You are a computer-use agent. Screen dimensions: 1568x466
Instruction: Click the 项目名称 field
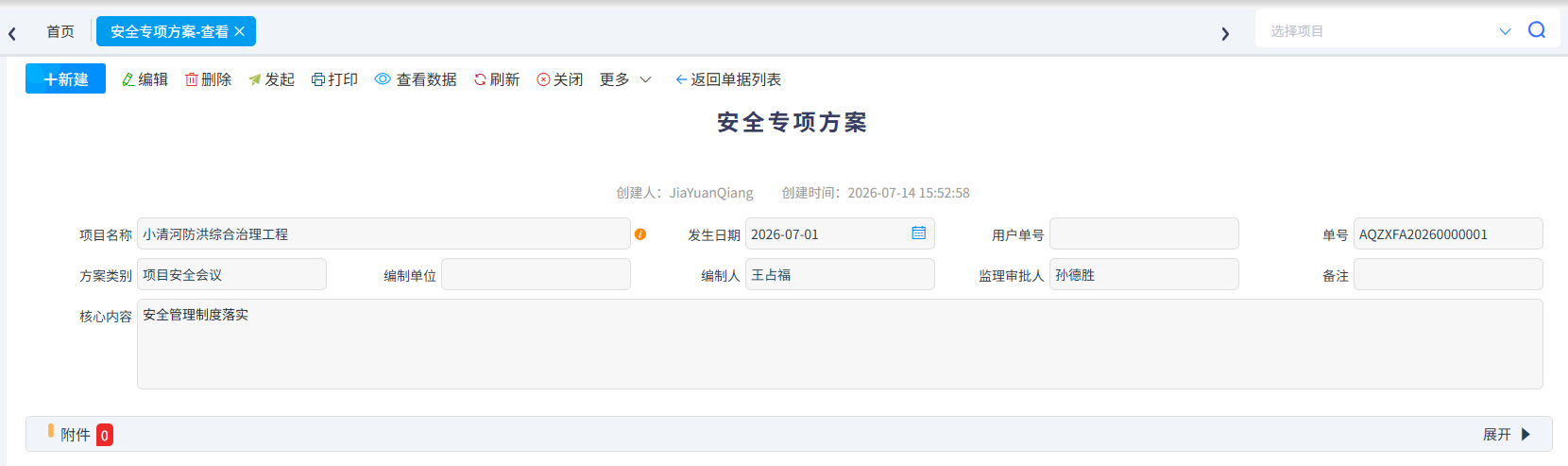383,233
